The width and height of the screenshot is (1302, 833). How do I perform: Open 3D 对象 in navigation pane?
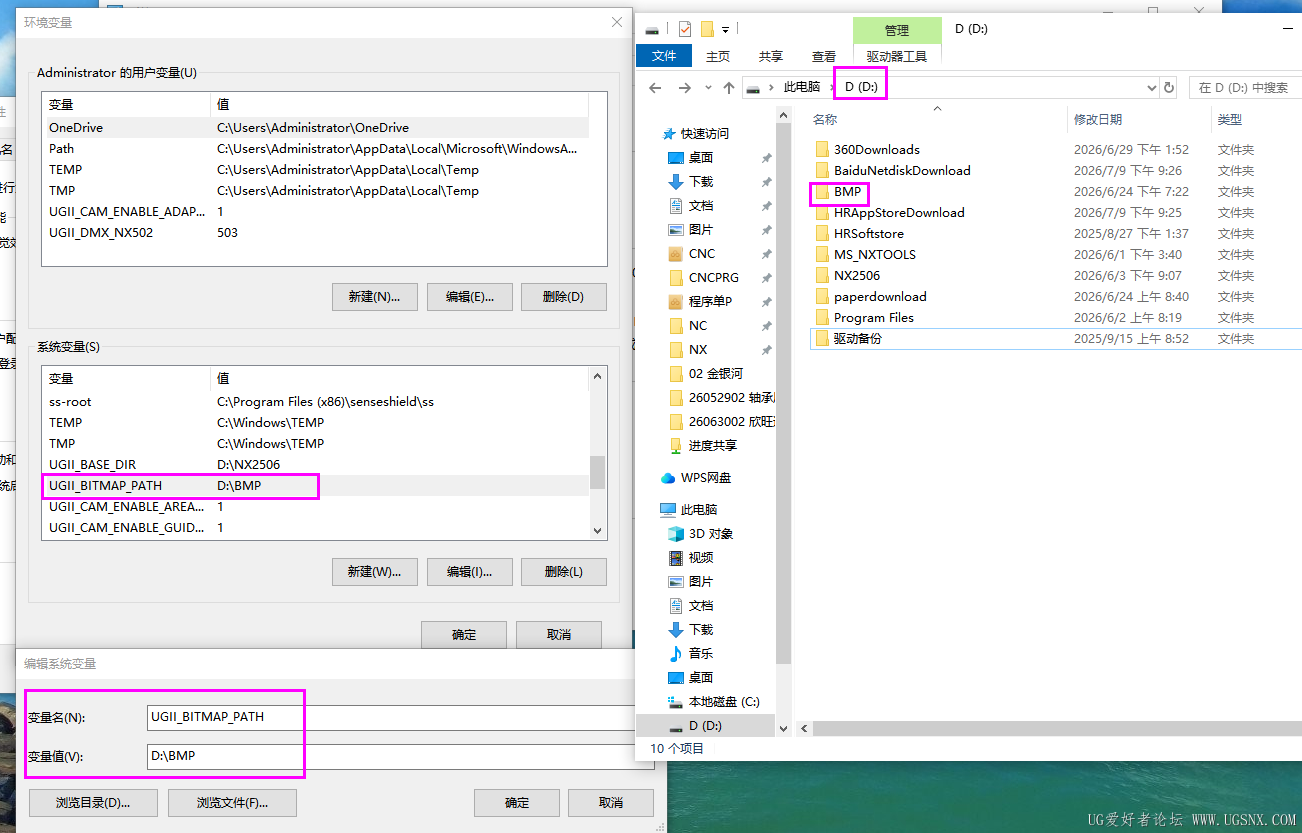tap(710, 533)
